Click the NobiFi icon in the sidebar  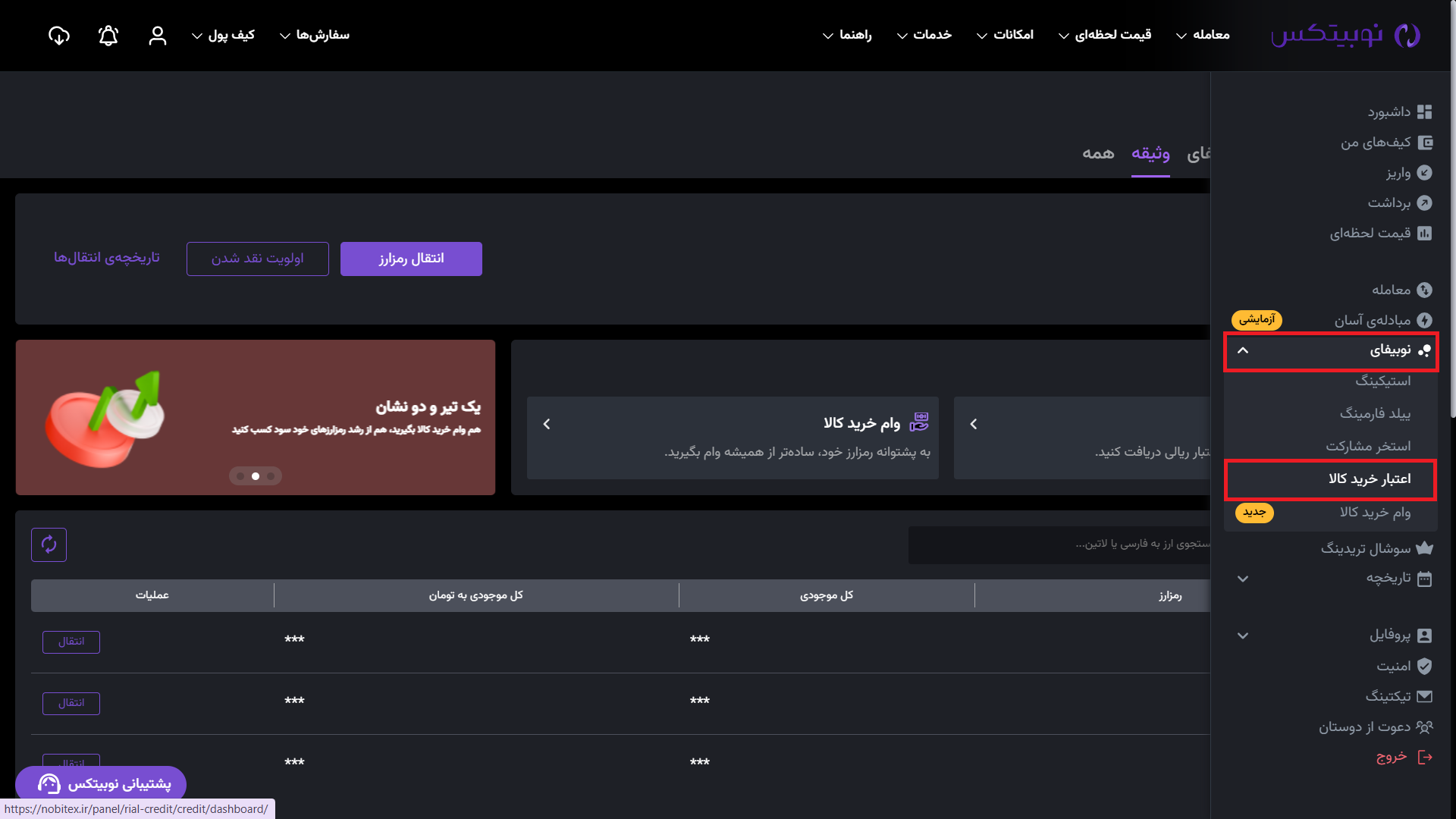(1425, 350)
